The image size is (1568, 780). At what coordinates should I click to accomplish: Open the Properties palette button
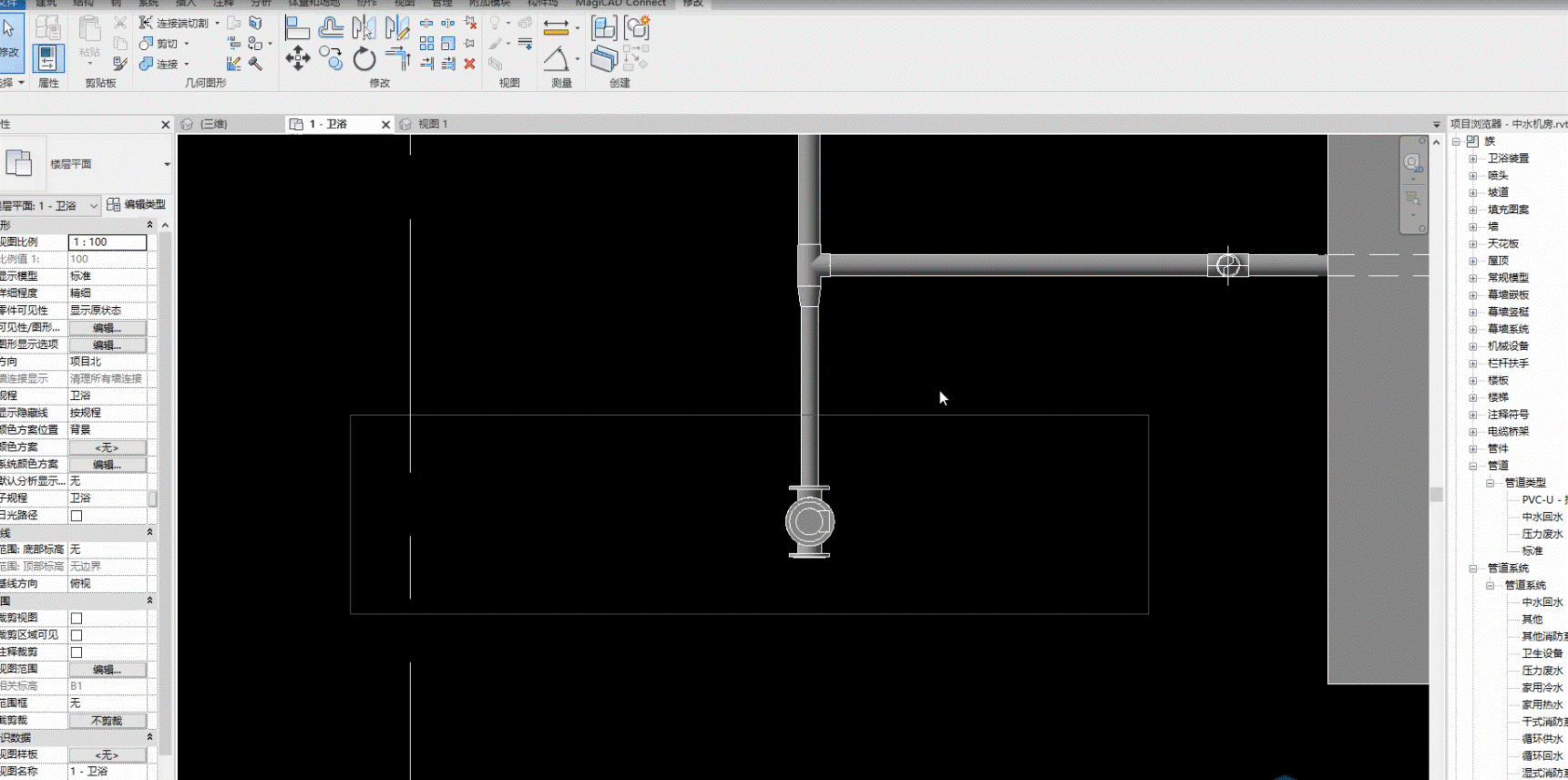48,58
